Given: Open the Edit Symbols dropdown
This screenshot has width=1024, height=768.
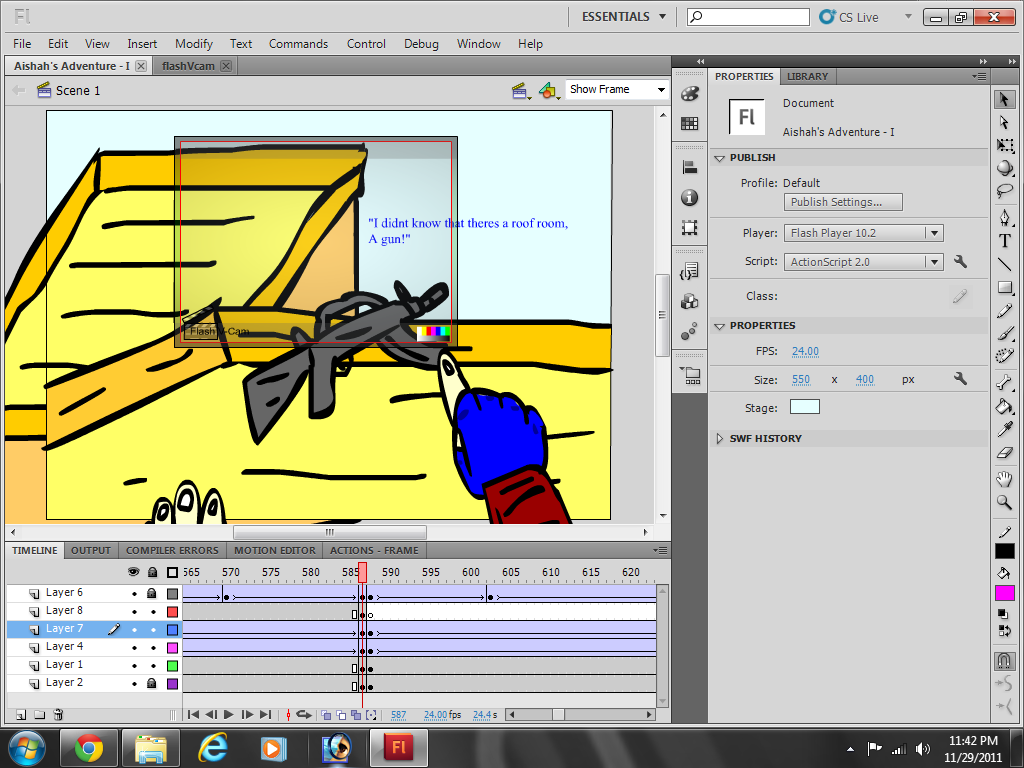Looking at the screenshot, I should 549,91.
